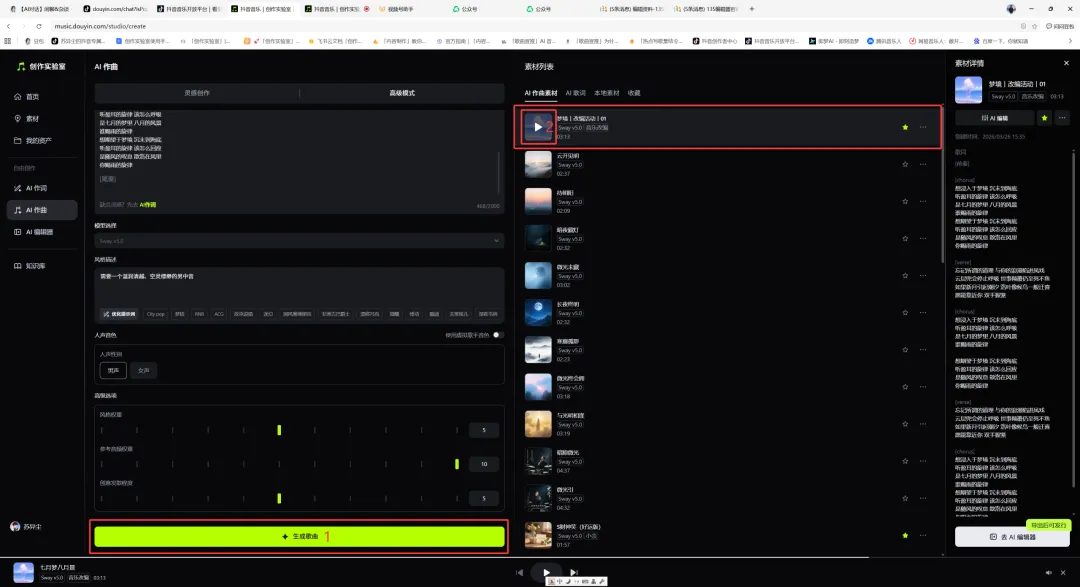Viewport: 1080px width, 587px height.
Task: Select the City pop style tag
Action: click(156, 313)
